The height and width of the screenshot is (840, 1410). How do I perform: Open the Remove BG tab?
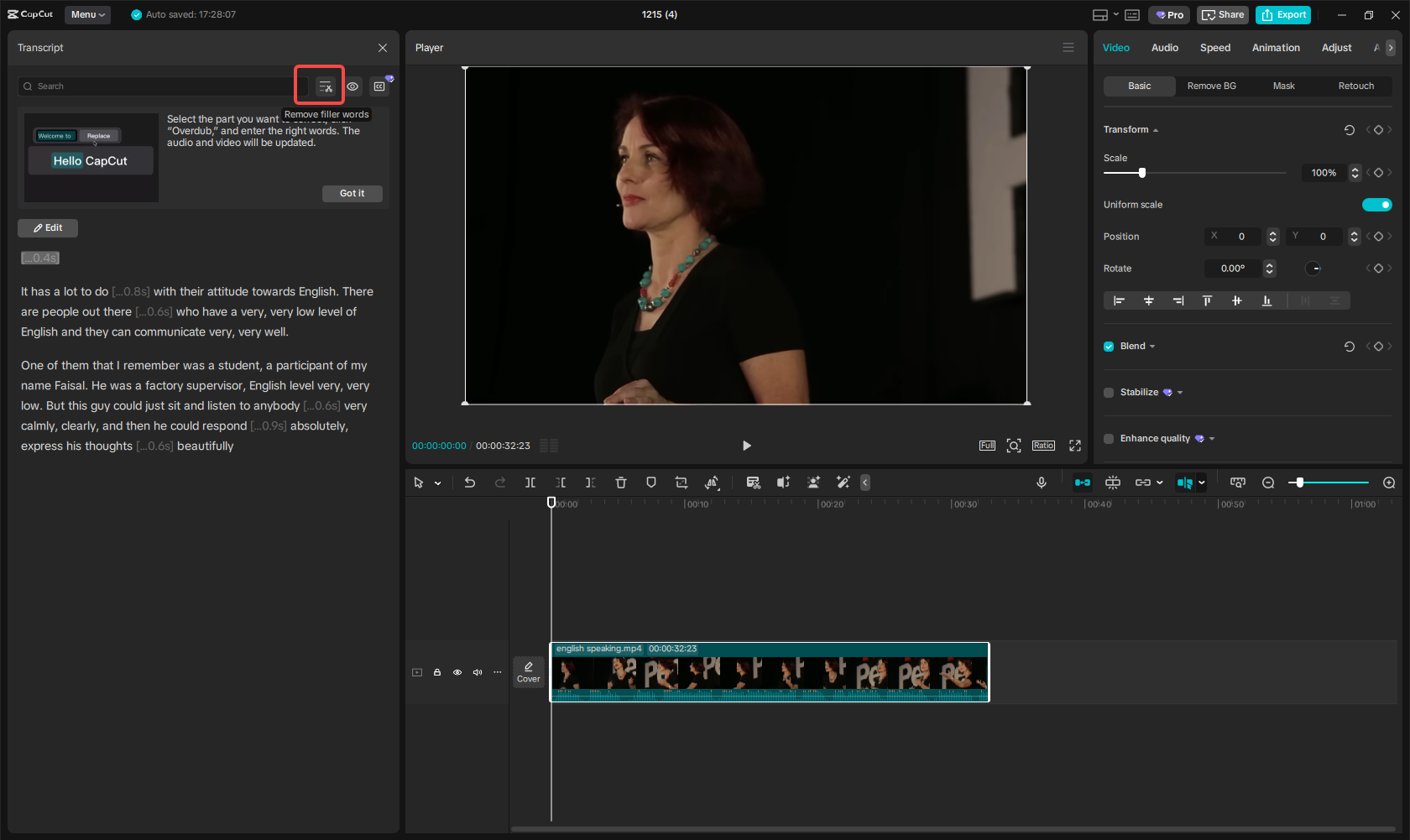[1211, 86]
